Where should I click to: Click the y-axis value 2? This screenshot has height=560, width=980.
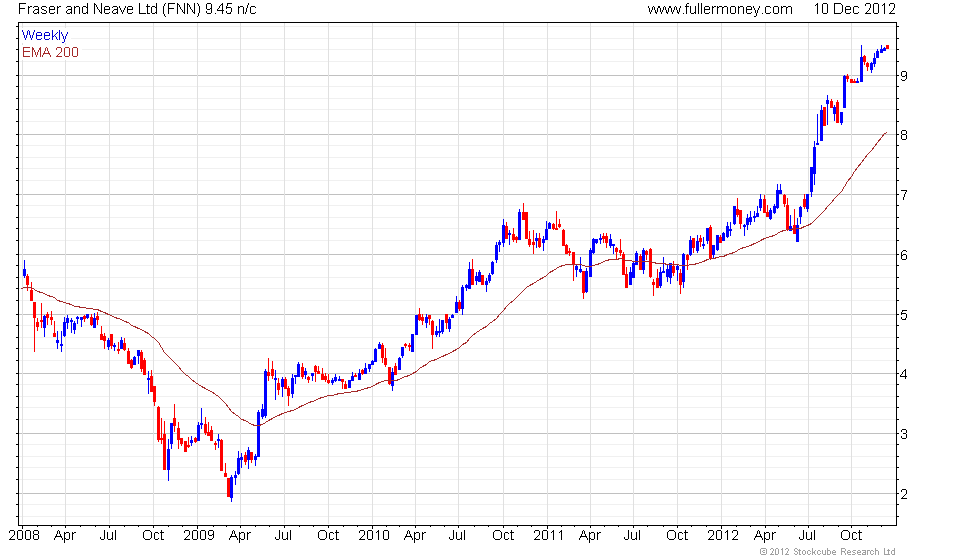click(x=904, y=494)
